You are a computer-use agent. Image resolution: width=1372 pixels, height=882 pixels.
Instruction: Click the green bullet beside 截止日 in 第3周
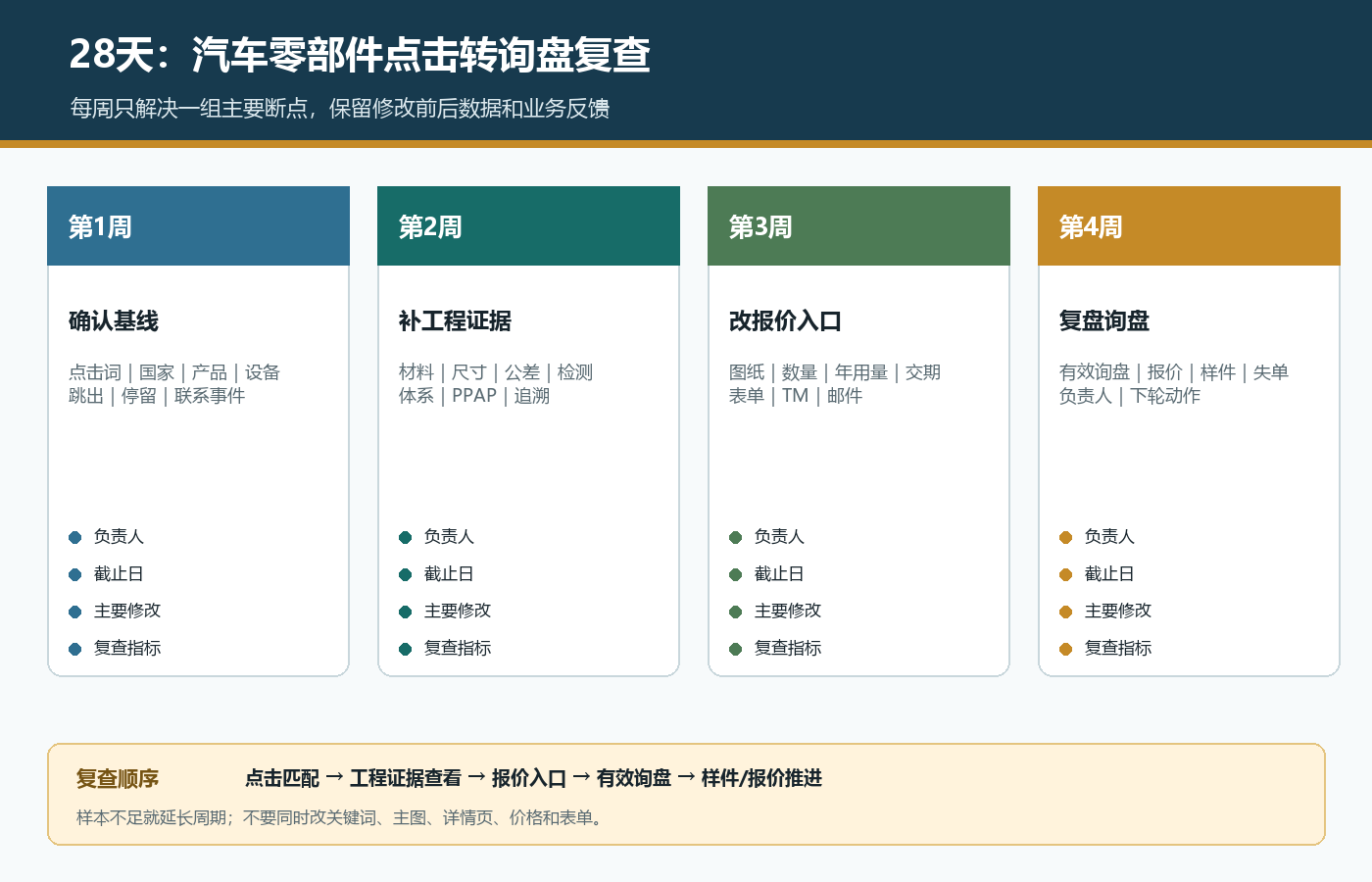tap(735, 574)
